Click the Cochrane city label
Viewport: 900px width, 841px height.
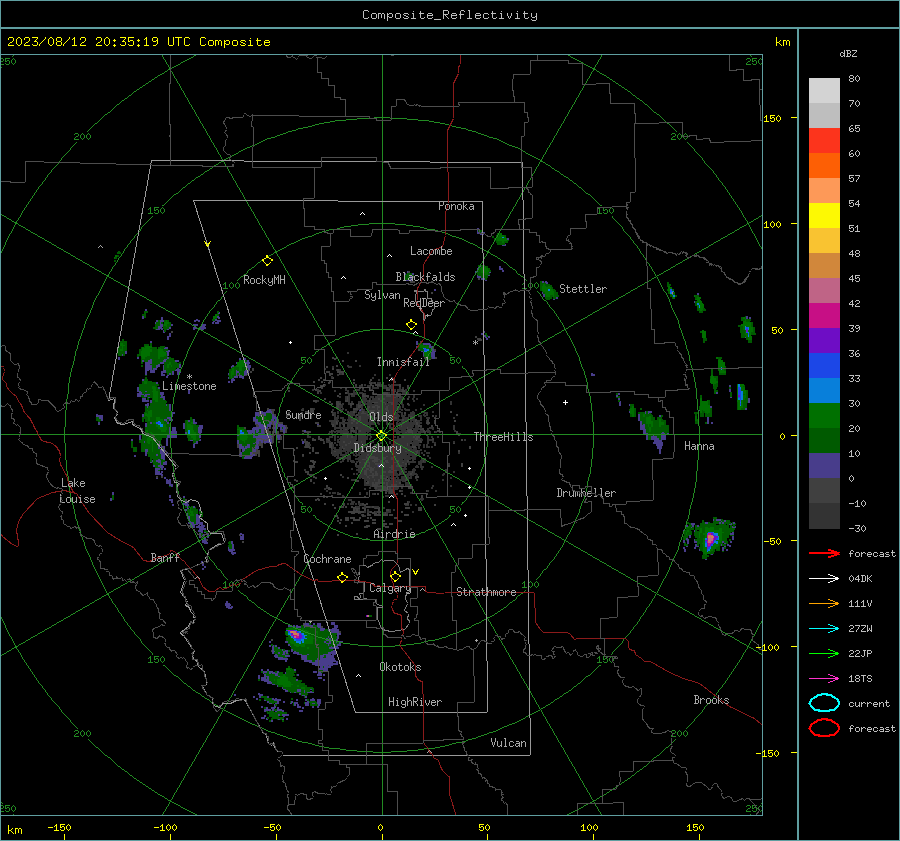click(327, 559)
